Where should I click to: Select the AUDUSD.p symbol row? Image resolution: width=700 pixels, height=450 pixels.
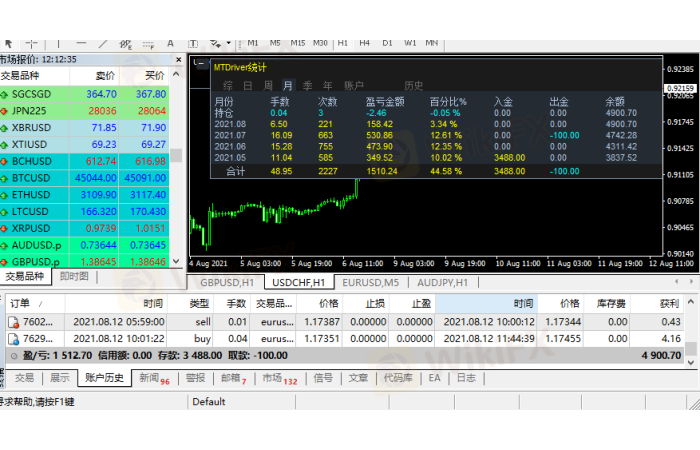click(84, 245)
